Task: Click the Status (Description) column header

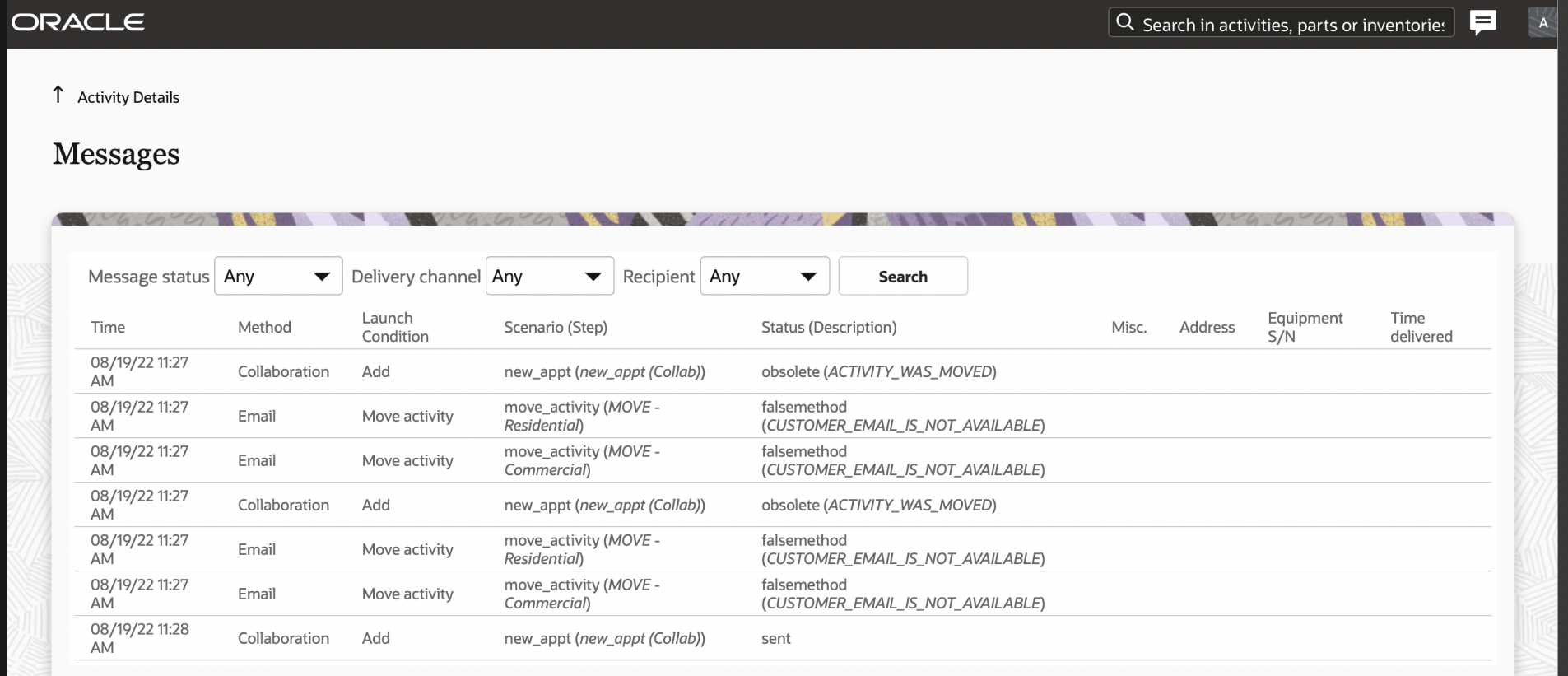Action: tap(829, 328)
